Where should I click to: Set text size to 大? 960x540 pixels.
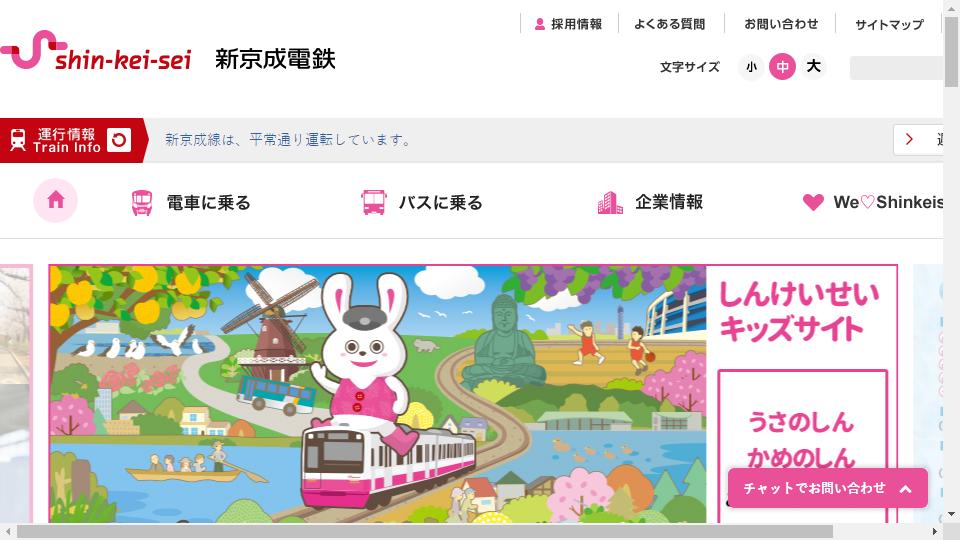coord(813,67)
